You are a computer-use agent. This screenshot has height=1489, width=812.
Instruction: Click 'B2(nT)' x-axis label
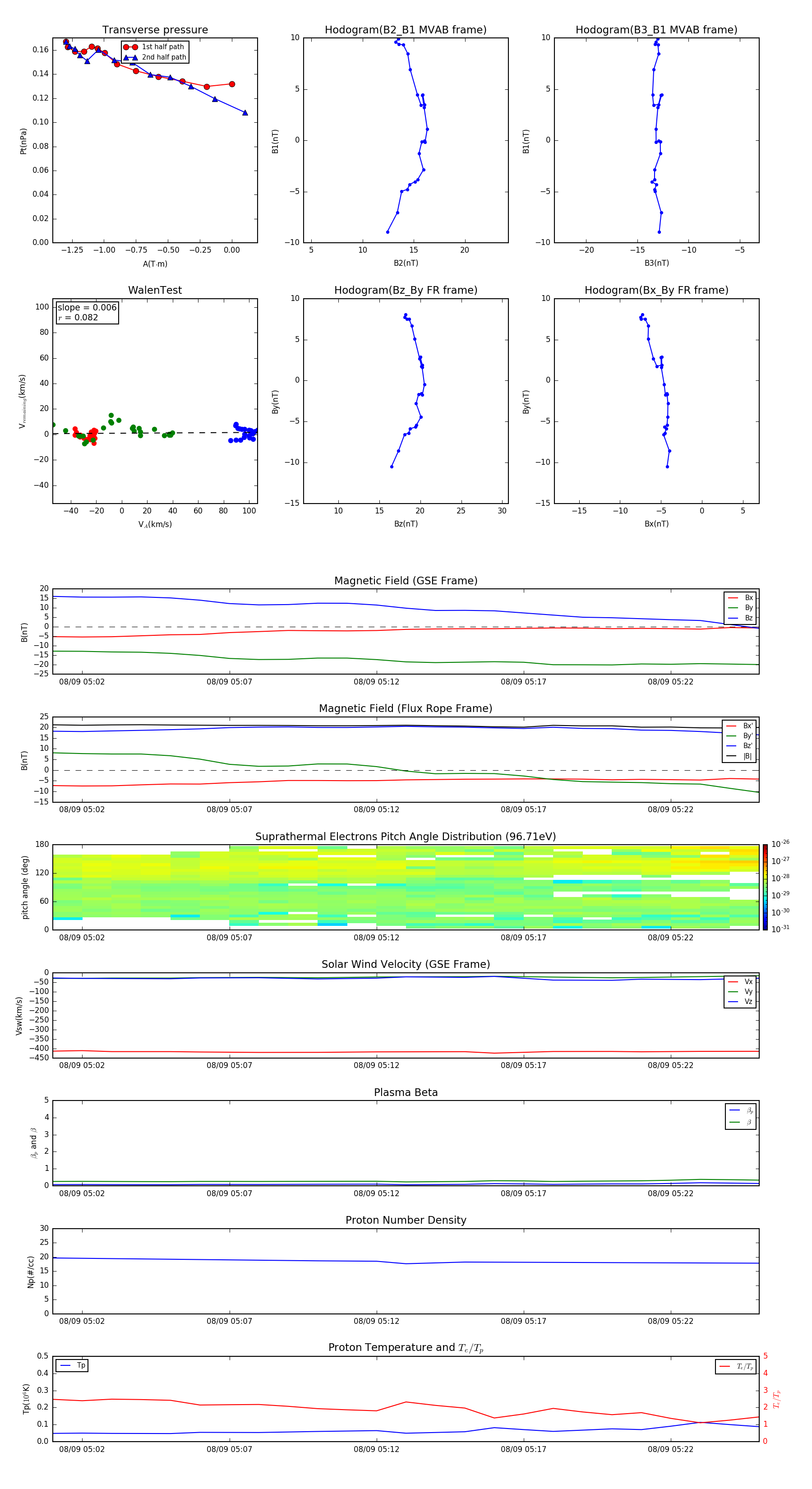pos(406,263)
